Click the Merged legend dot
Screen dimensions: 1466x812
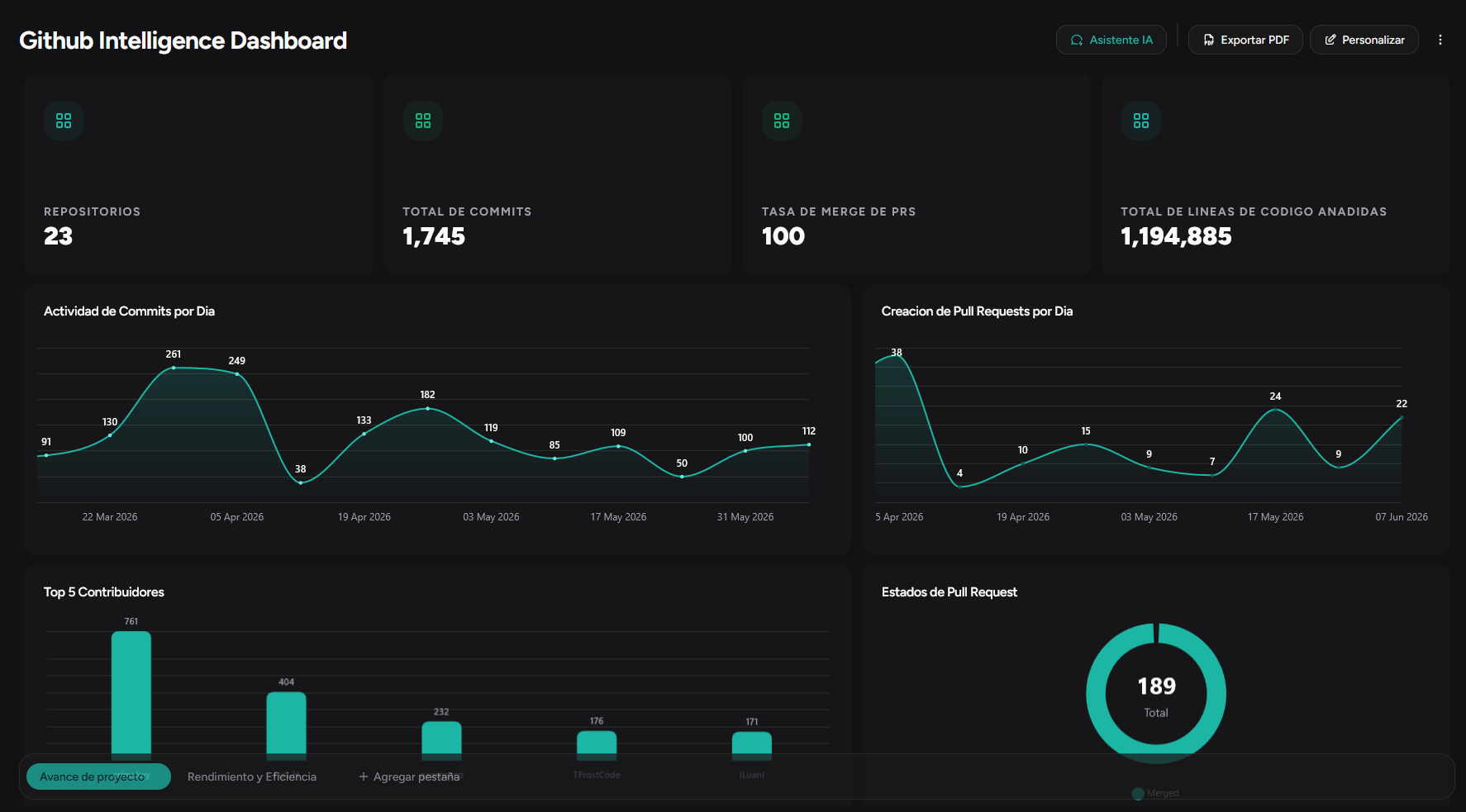click(x=1138, y=794)
